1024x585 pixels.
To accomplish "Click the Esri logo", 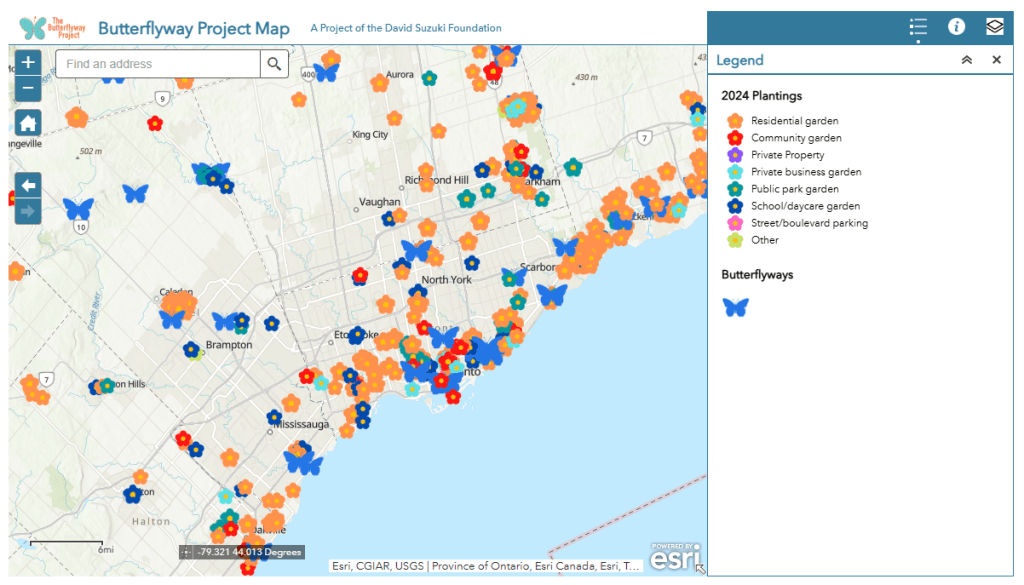I will [x=675, y=557].
